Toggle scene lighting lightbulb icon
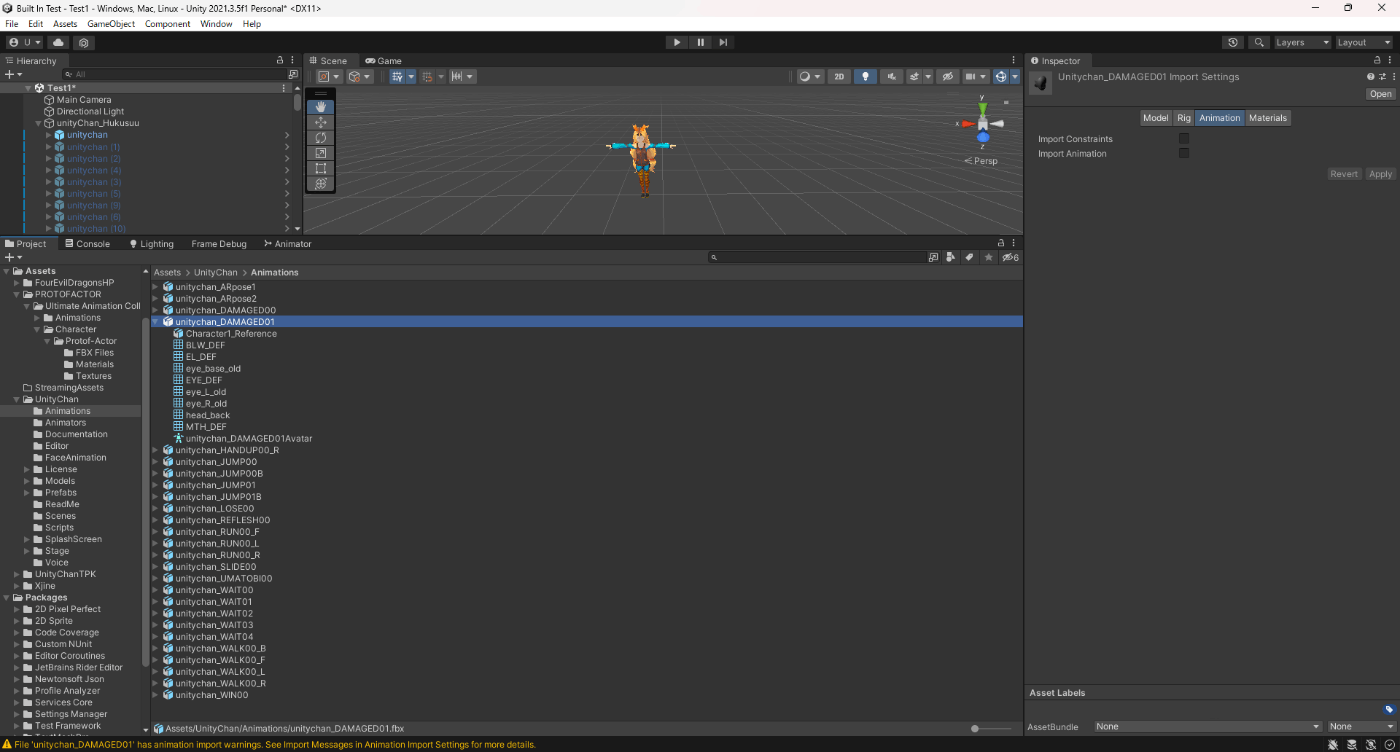The height and width of the screenshot is (752, 1400). click(x=865, y=77)
